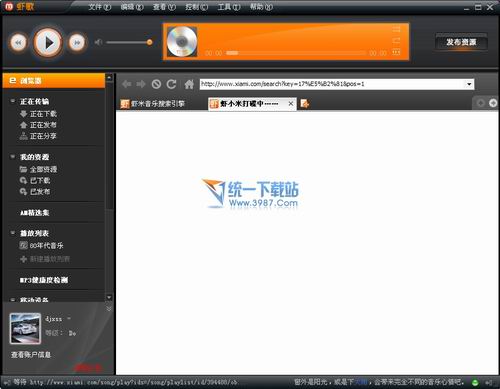
Task: Click the speaker icon in the status bar corner
Action: coord(489,383)
